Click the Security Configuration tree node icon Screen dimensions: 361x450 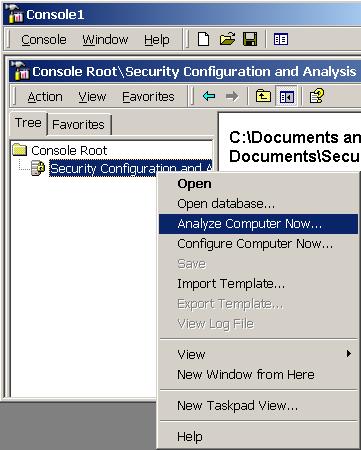pyautogui.click(x=38, y=168)
